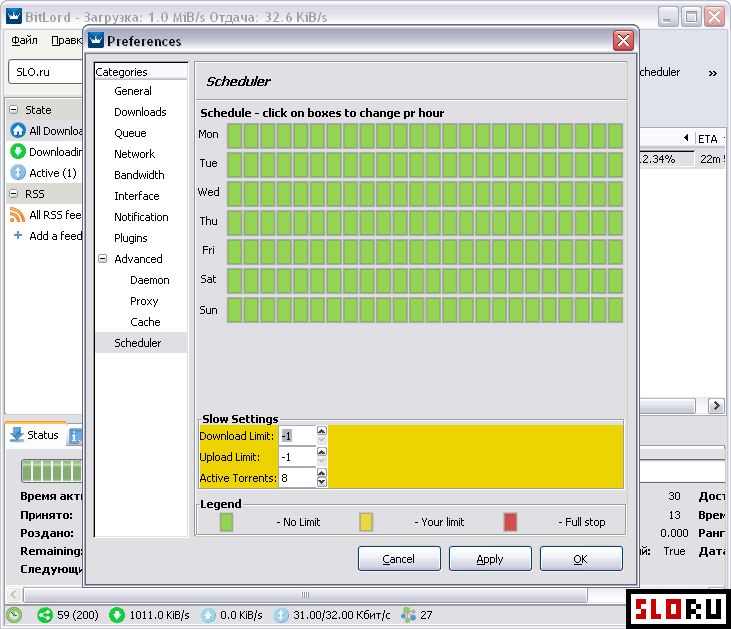Open the Daemon settings
Image resolution: width=731 pixels, height=629 pixels.
point(150,280)
